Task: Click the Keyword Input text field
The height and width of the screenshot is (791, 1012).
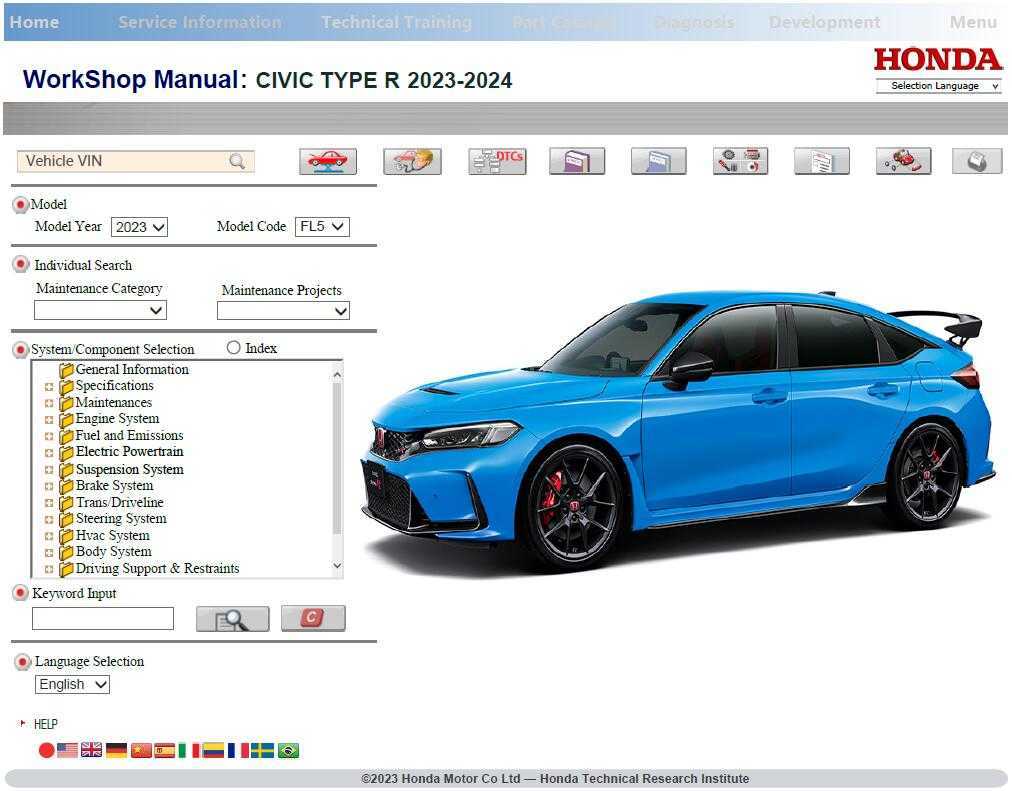Action: tap(103, 618)
